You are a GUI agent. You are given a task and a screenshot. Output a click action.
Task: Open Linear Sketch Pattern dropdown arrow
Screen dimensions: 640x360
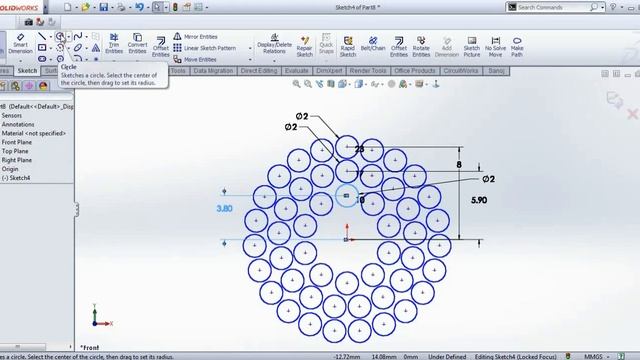click(250, 48)
